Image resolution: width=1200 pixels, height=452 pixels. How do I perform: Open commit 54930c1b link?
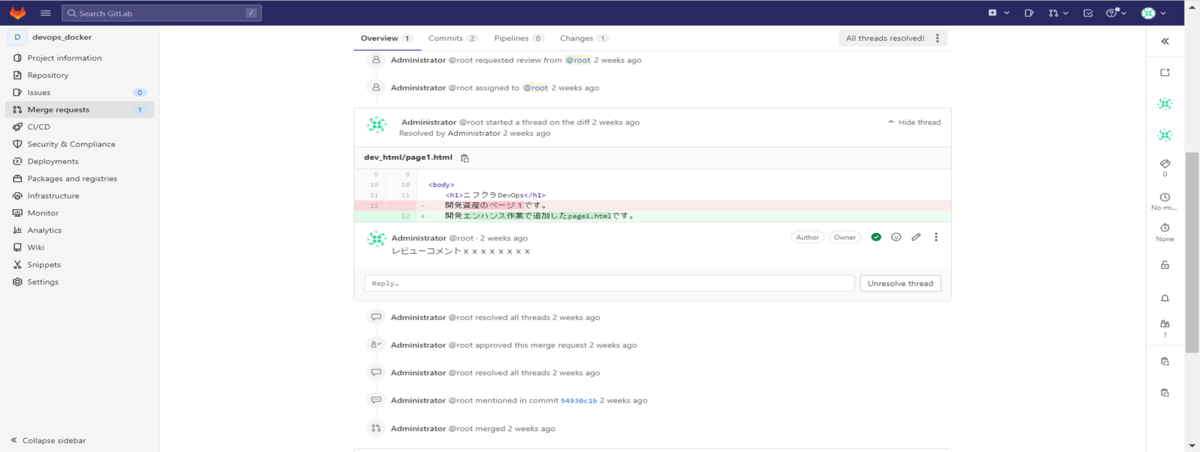coord(578,400)
